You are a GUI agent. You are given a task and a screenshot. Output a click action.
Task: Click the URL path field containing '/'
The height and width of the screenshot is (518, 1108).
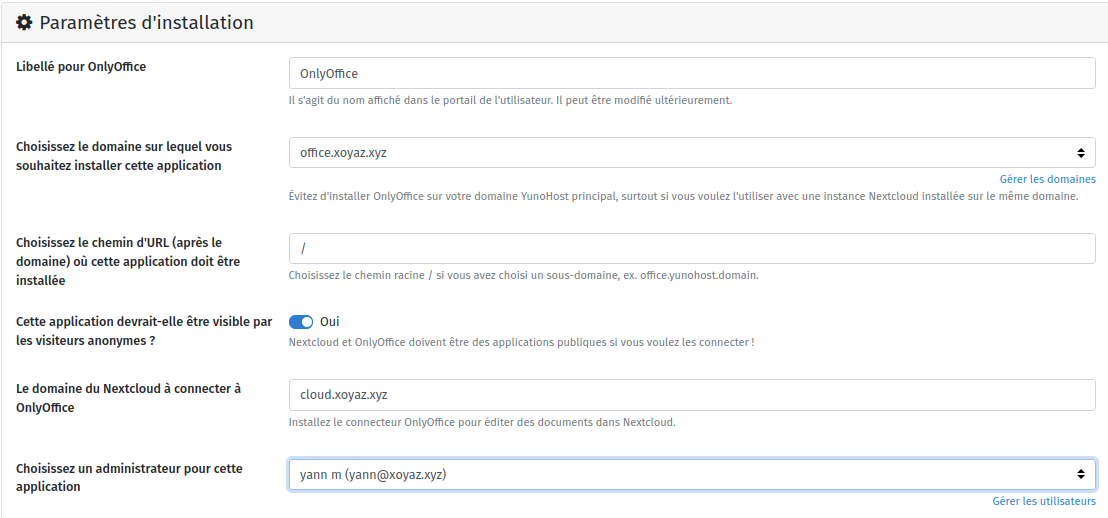click(x=691, y=249)
